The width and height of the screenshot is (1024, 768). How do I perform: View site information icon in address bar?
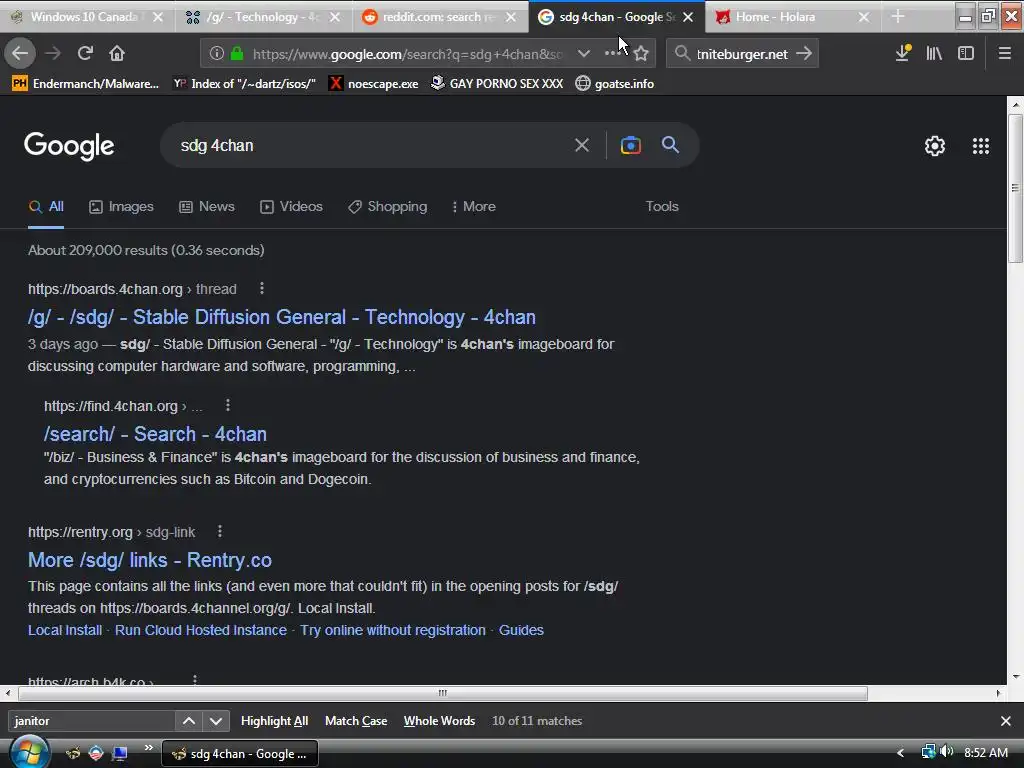point(217,54)
